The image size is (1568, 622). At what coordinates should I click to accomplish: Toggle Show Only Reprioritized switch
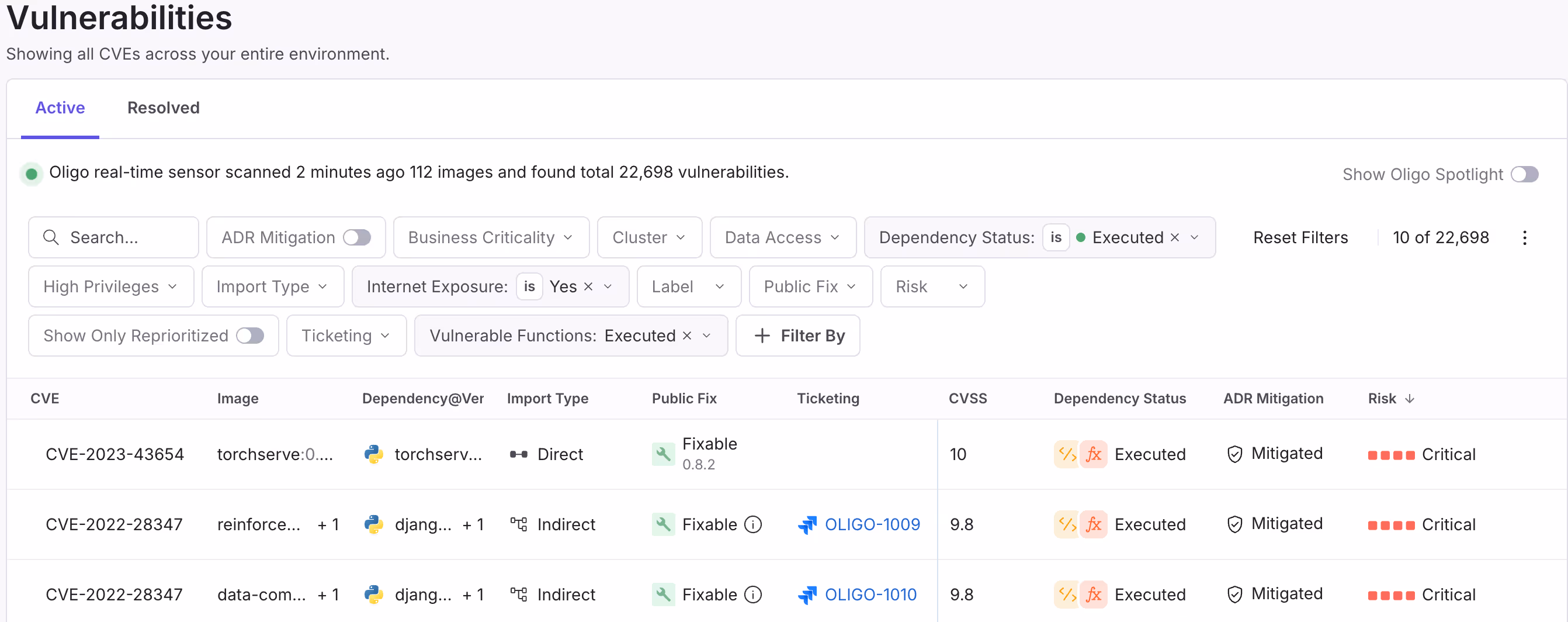click(250, 335)
